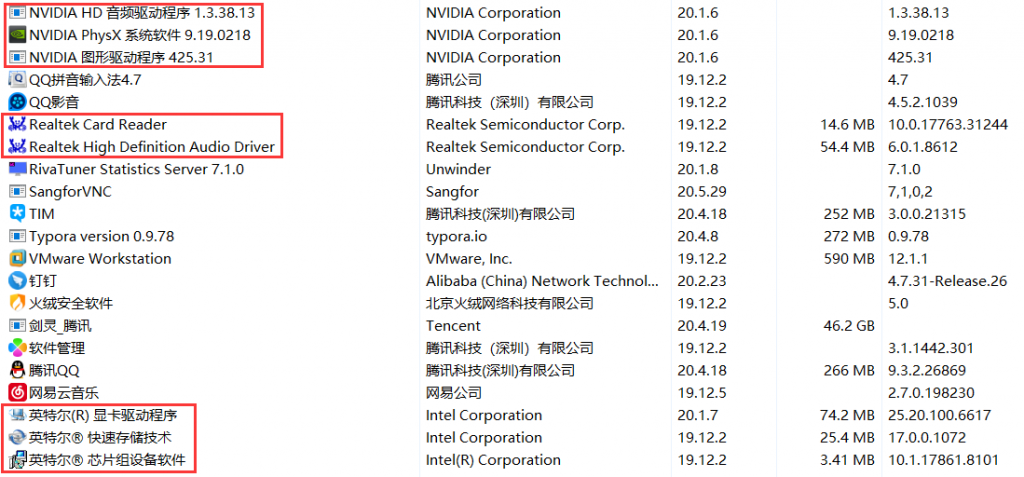Click the NVIDIA PhysX system software icon
The width and height of the screenshot is (1024, 477).
click(17, 35)
